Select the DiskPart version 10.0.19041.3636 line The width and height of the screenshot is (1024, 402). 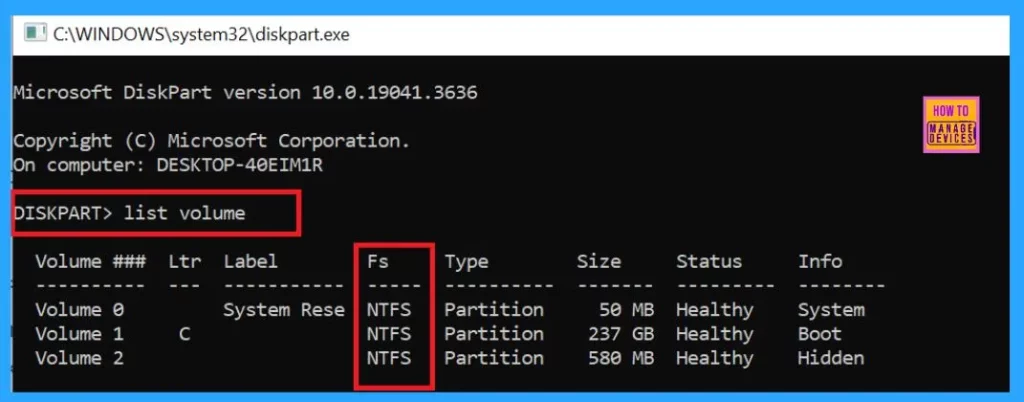click(x=246, y=93)
